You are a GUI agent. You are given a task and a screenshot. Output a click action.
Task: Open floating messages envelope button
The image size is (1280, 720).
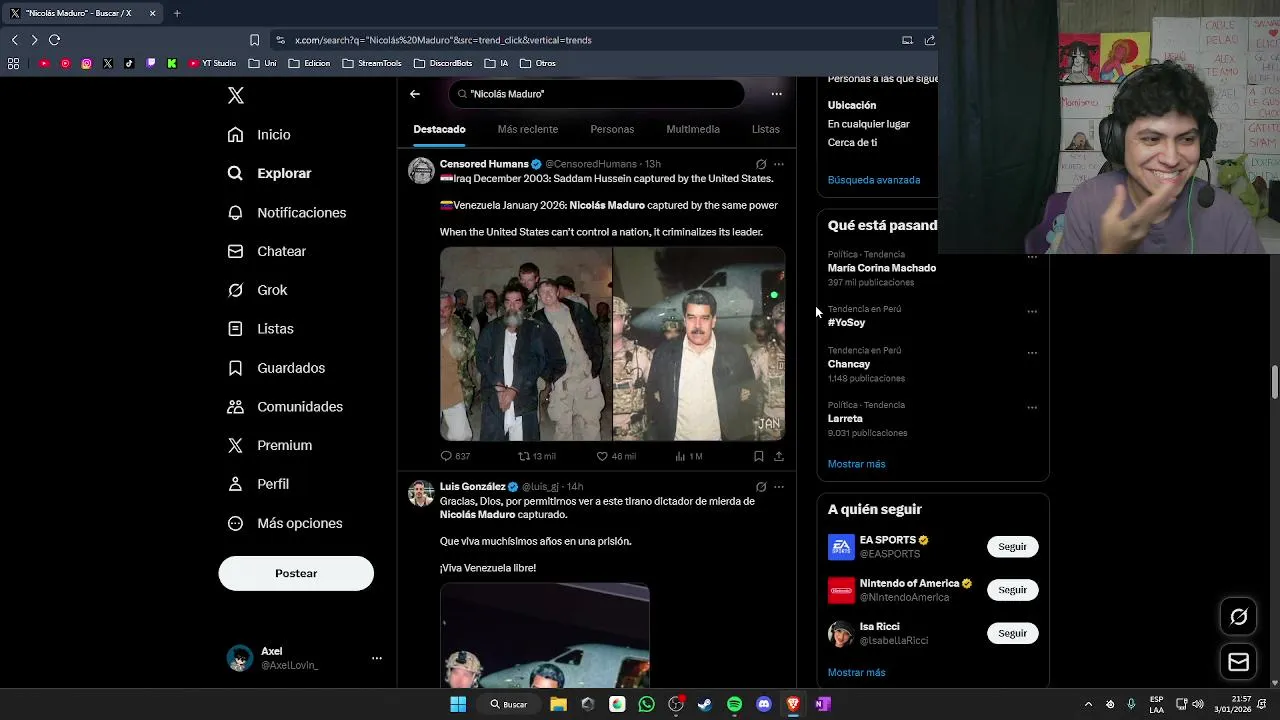click(1238, 662)
